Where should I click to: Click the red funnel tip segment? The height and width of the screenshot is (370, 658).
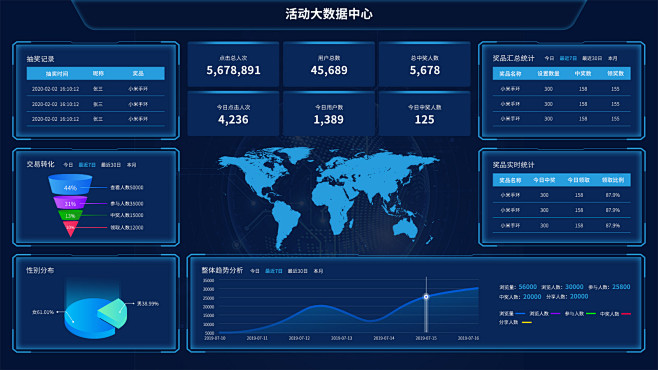[70, 229]
